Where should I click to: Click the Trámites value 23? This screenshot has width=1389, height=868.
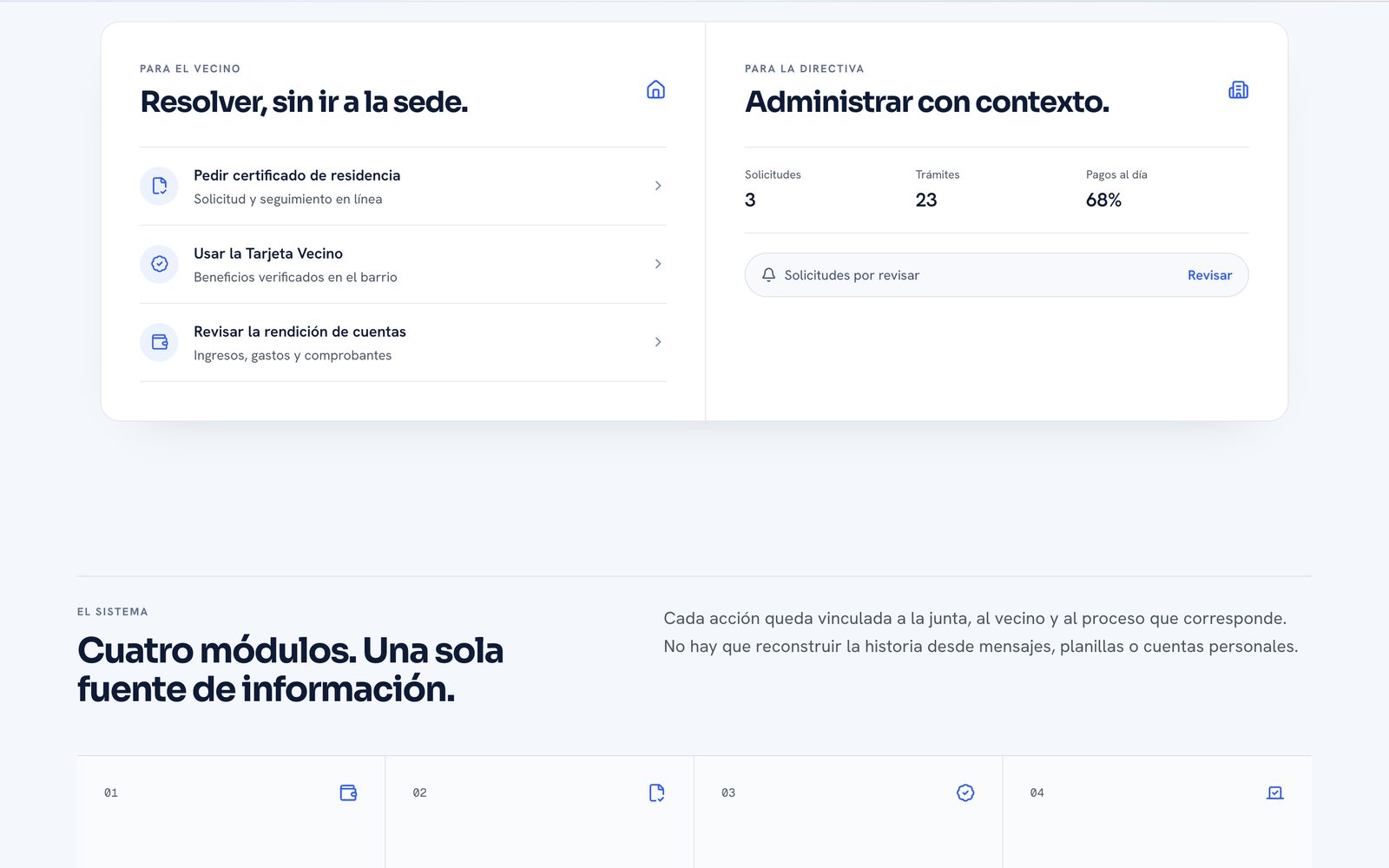pos(926,200)
